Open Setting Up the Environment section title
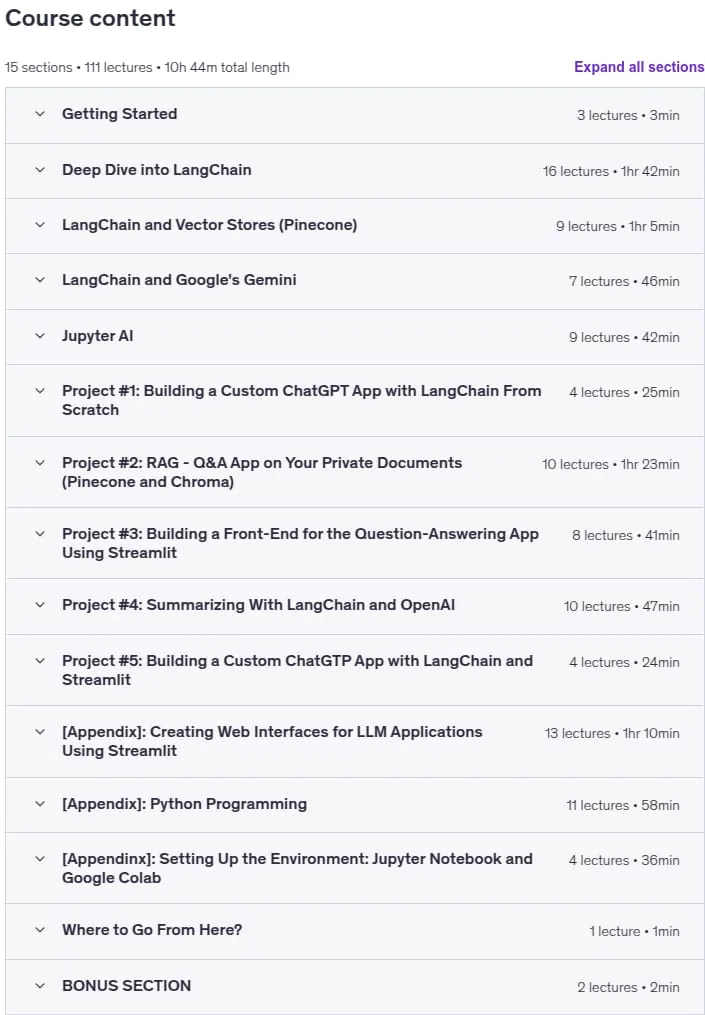This screenshot has width=705, height=1015. [297, 868]
